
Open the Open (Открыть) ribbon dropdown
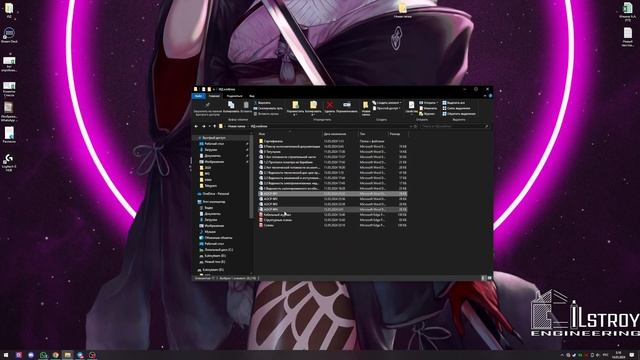point(429,103)
